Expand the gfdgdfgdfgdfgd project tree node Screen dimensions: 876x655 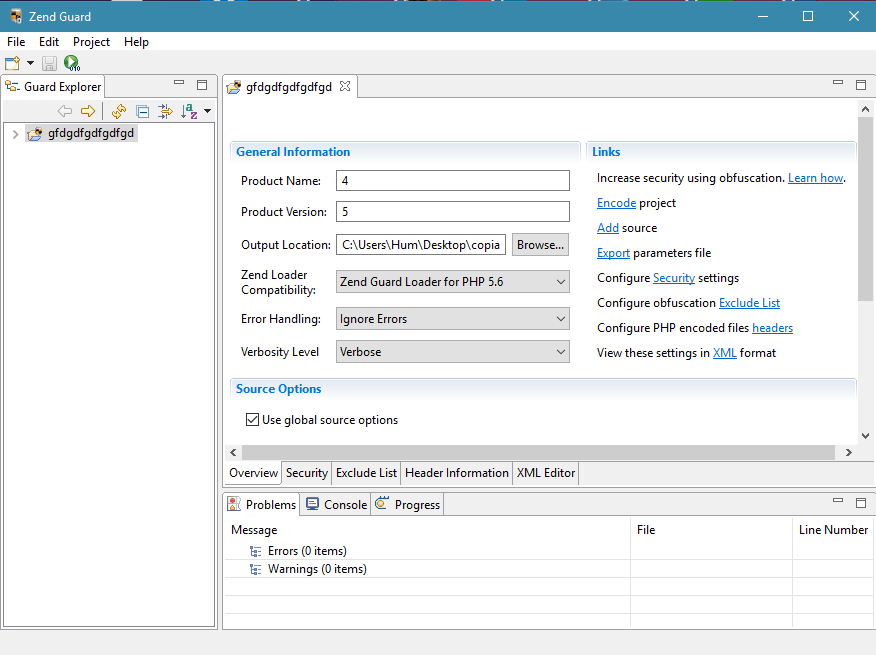click(16, 134)
